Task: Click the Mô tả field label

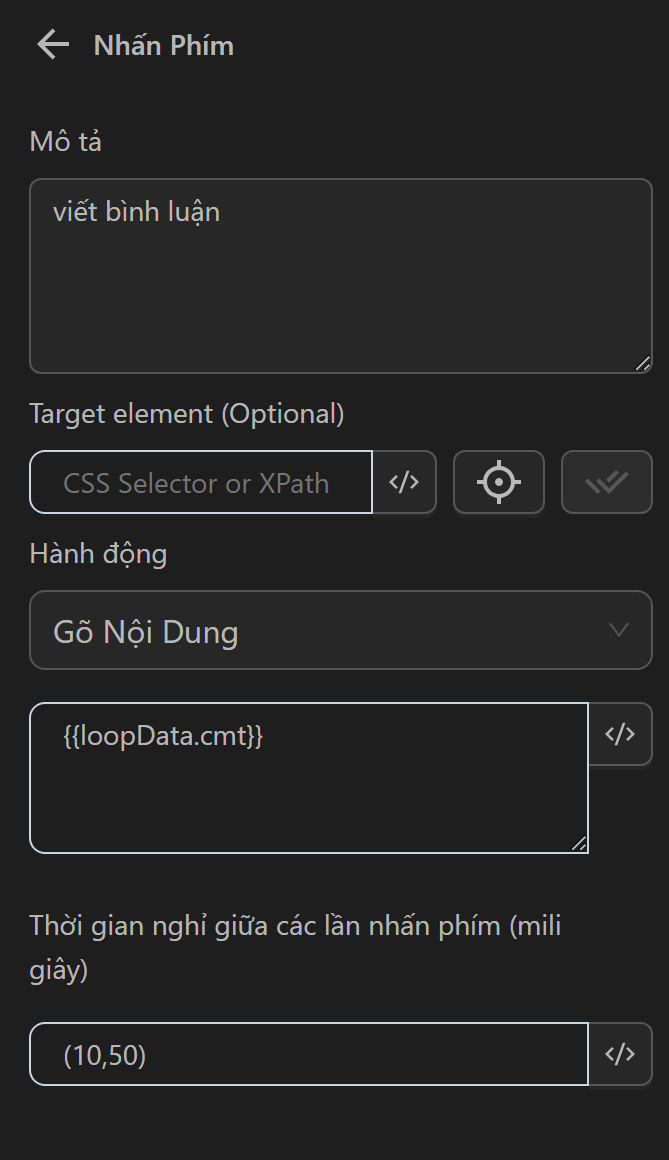Action: (x=66, y=142)
